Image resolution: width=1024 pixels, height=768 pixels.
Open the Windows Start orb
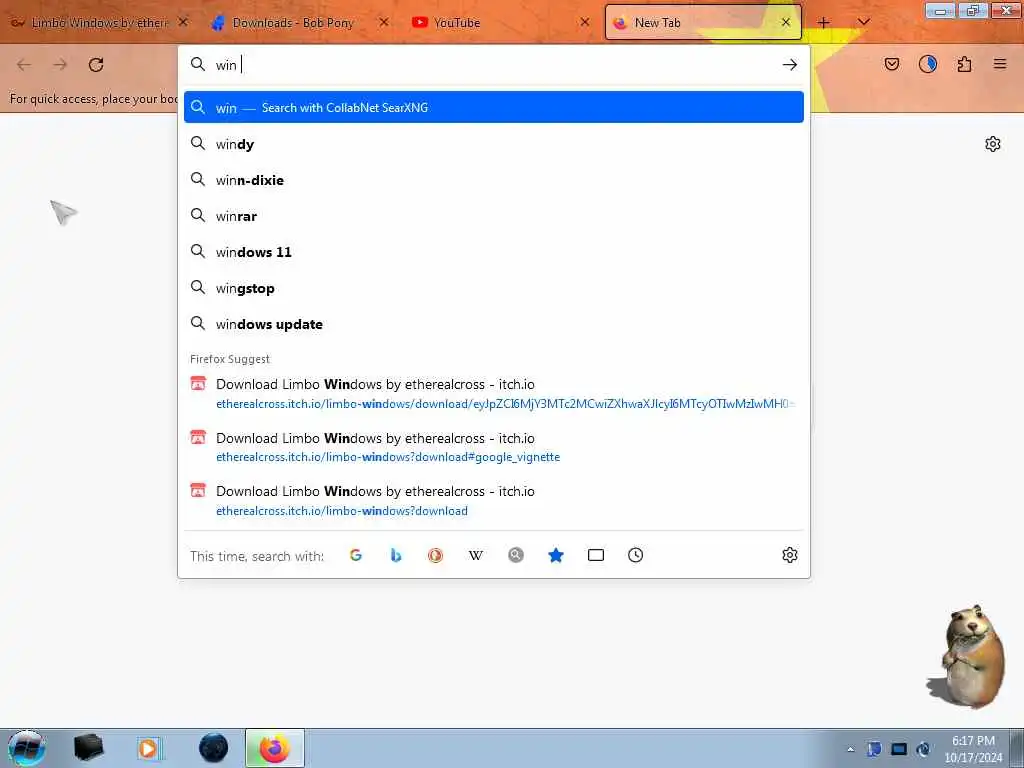[27, 748]
